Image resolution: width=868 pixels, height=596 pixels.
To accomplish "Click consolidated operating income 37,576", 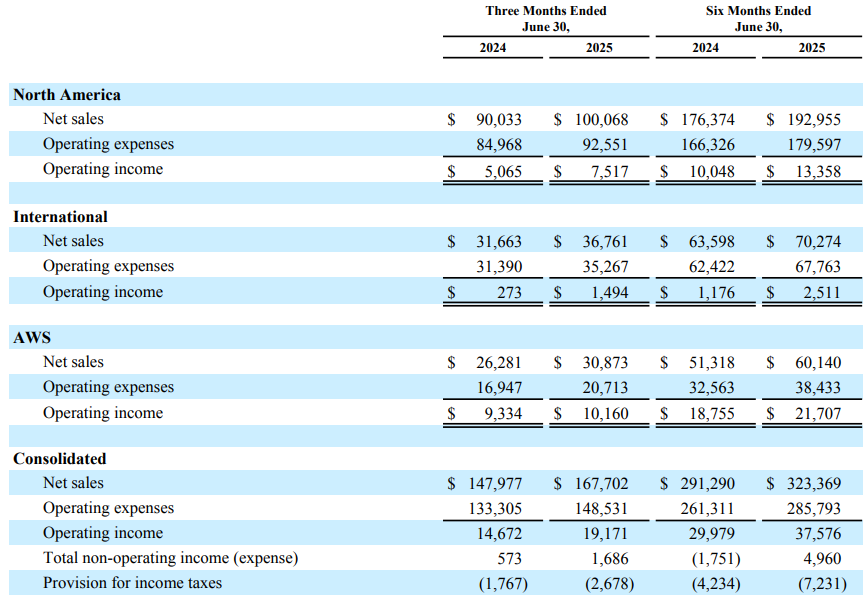I will tap(818, 533).
